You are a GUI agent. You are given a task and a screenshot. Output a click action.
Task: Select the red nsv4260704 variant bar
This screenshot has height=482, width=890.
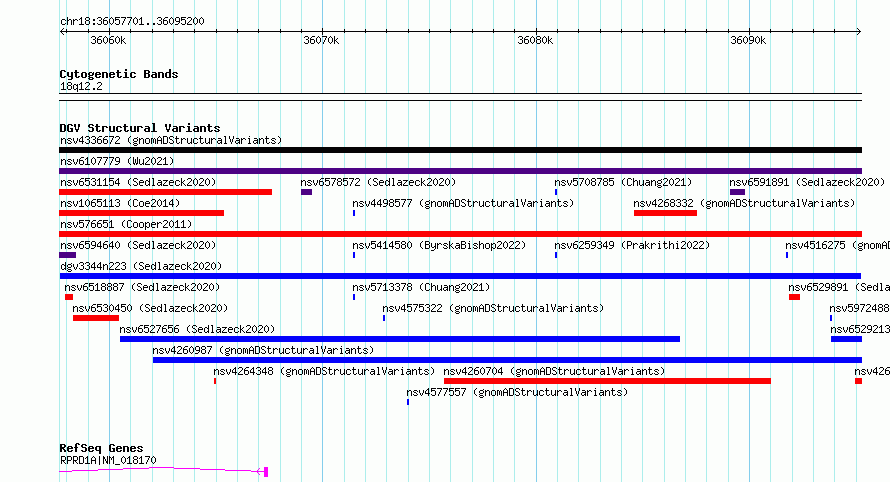607,381
